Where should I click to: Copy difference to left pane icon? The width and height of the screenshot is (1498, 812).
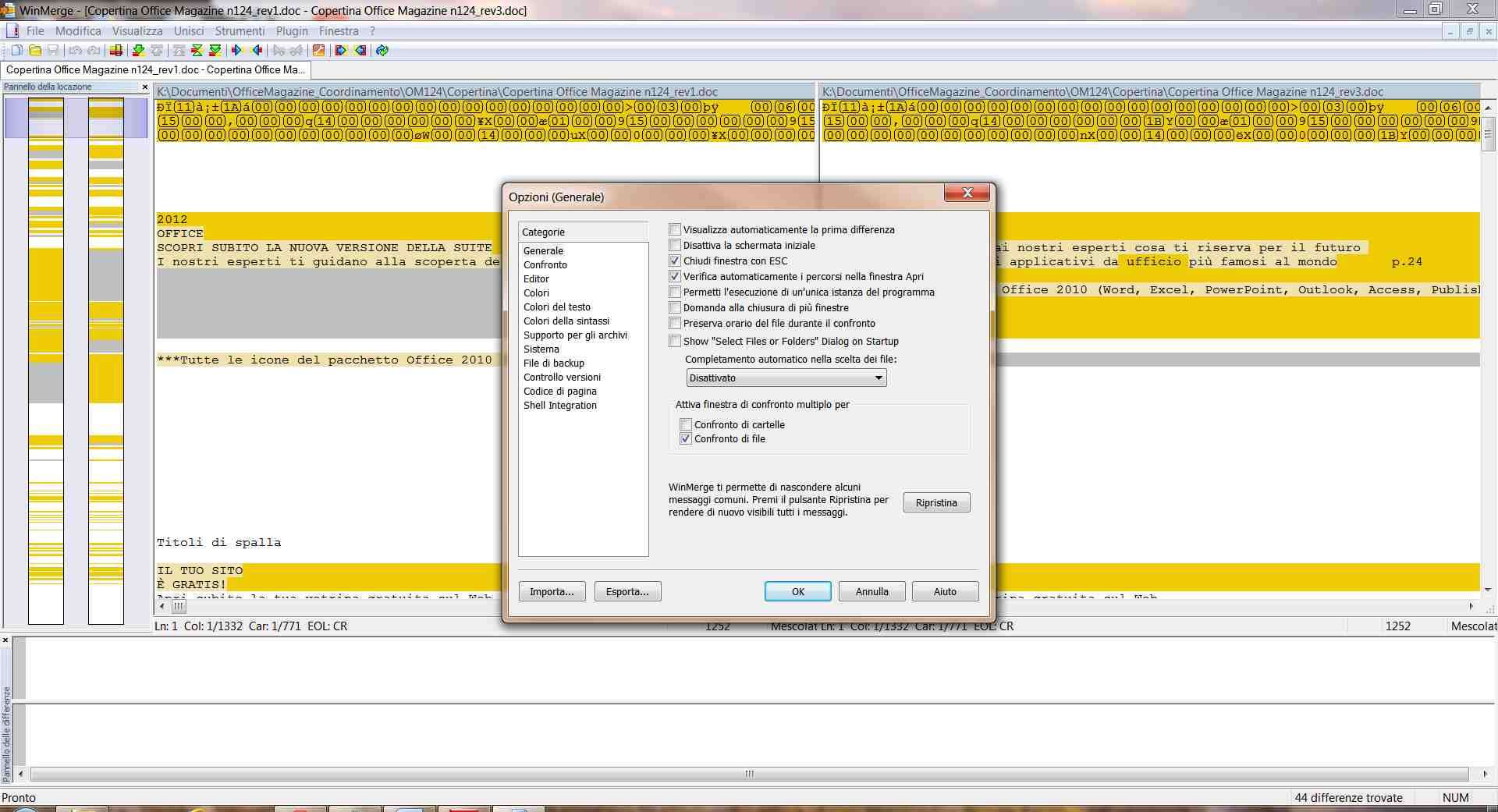pyautogui.click(x=256, y=51)
